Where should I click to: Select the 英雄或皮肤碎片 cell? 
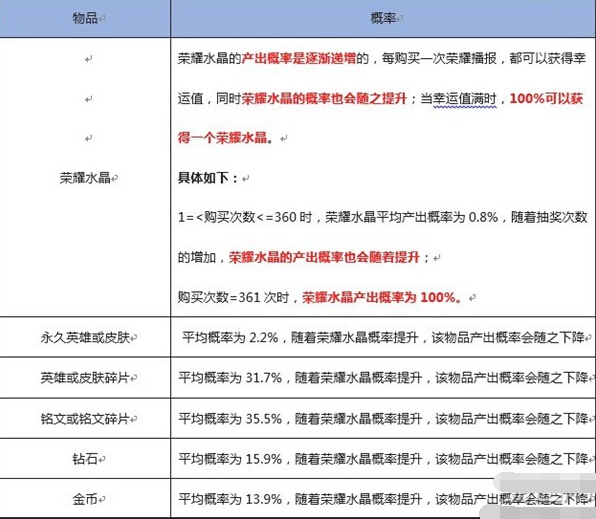pyautogui.click(x=85, y=378)
